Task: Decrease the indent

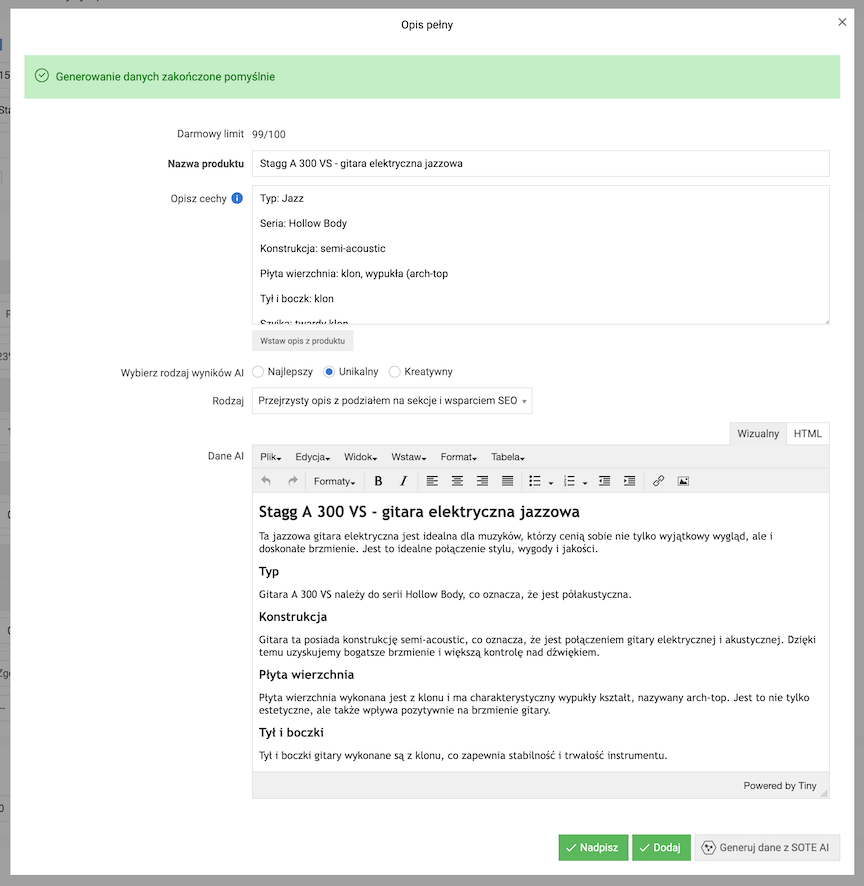Action: click(604, 481)
